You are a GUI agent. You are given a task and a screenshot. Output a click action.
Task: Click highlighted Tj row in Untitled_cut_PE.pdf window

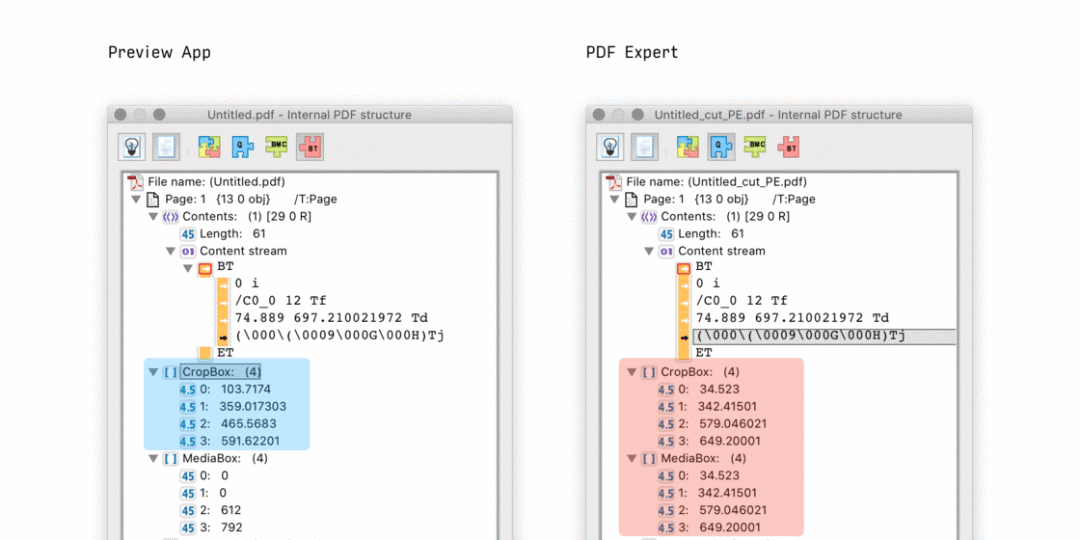click(824, 336)
